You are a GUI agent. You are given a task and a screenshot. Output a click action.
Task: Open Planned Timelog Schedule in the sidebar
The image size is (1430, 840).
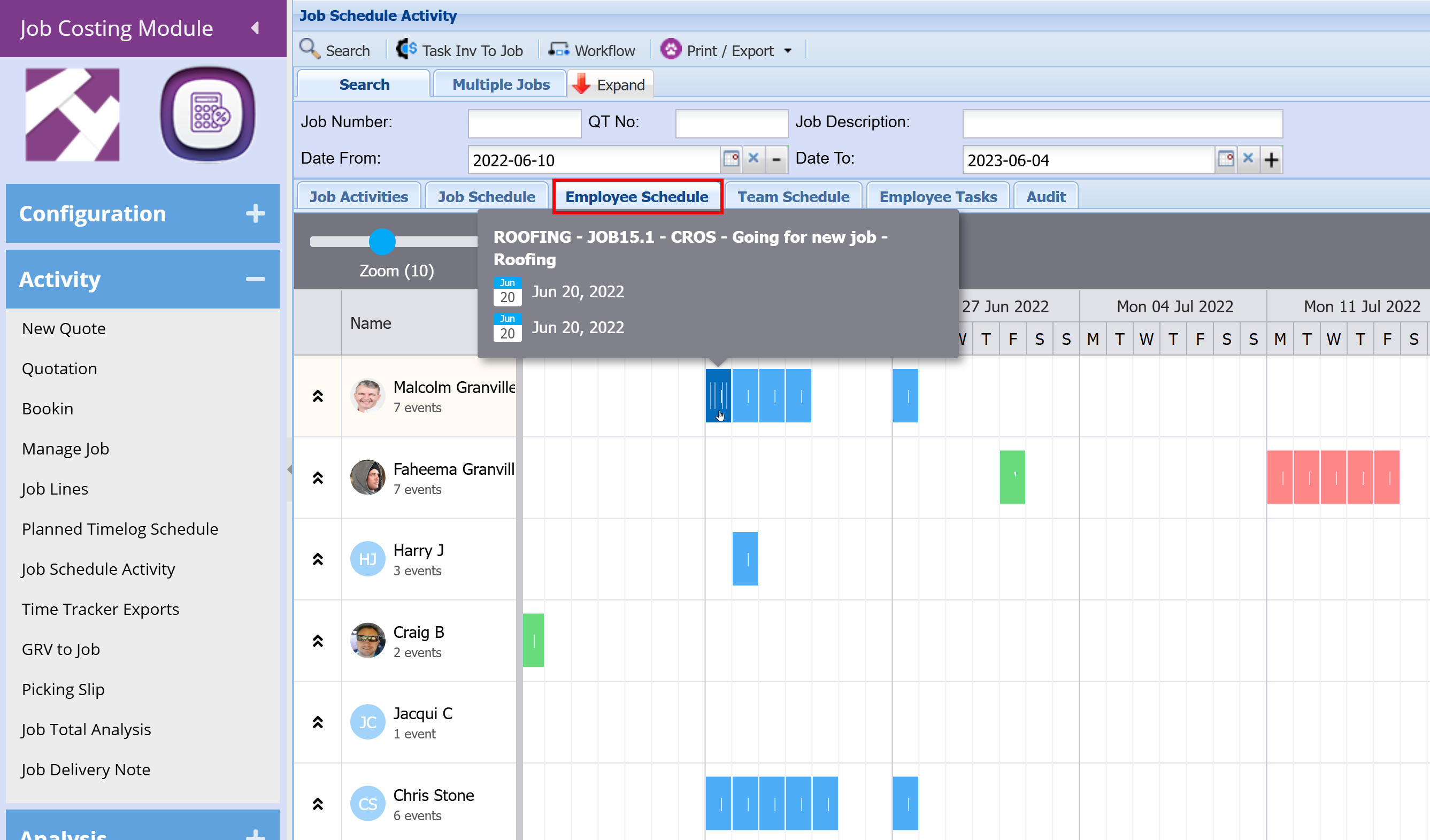click(x=120, y=529)
